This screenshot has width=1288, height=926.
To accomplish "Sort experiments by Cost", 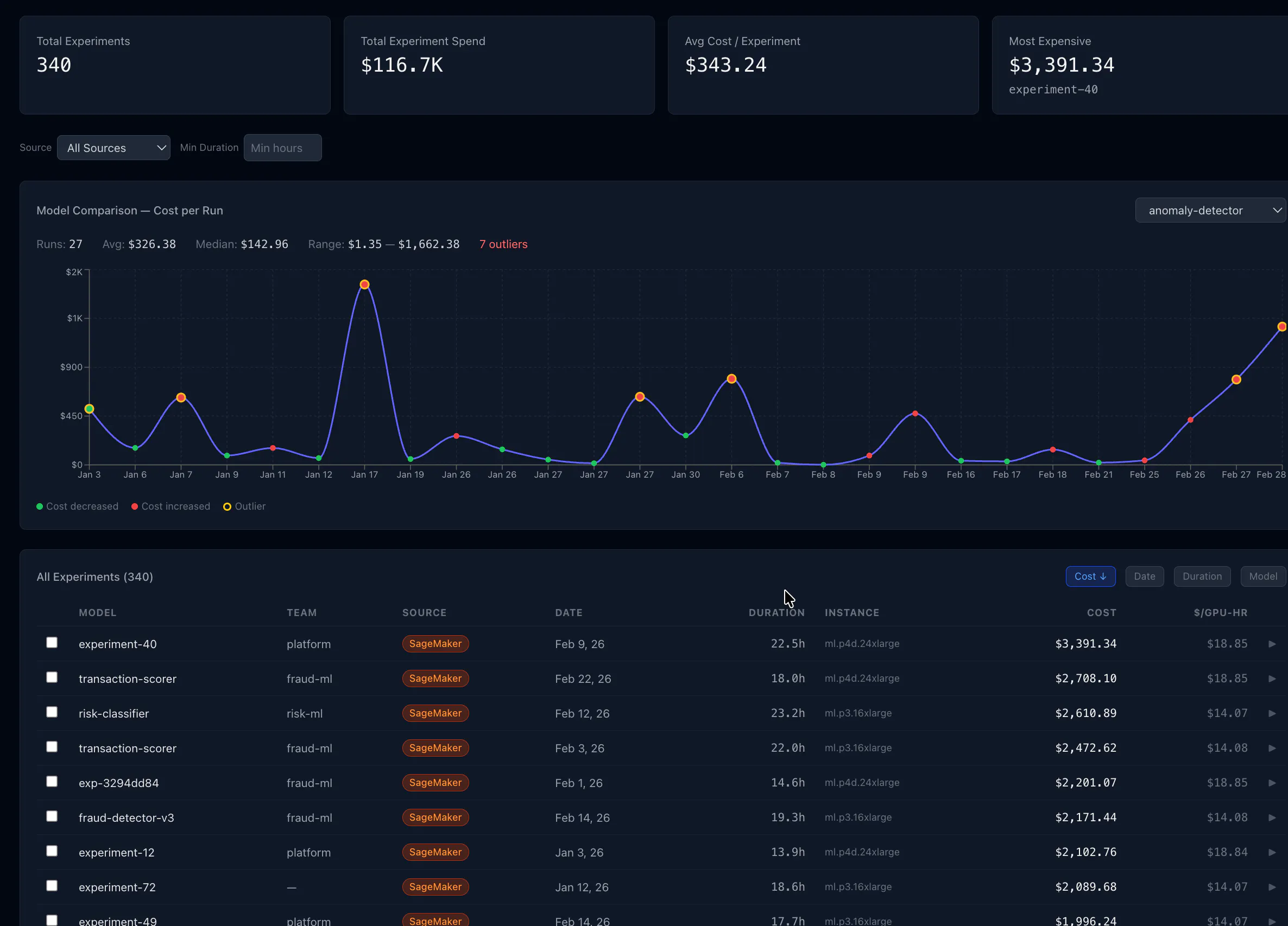I will [x=1090, y=576].
